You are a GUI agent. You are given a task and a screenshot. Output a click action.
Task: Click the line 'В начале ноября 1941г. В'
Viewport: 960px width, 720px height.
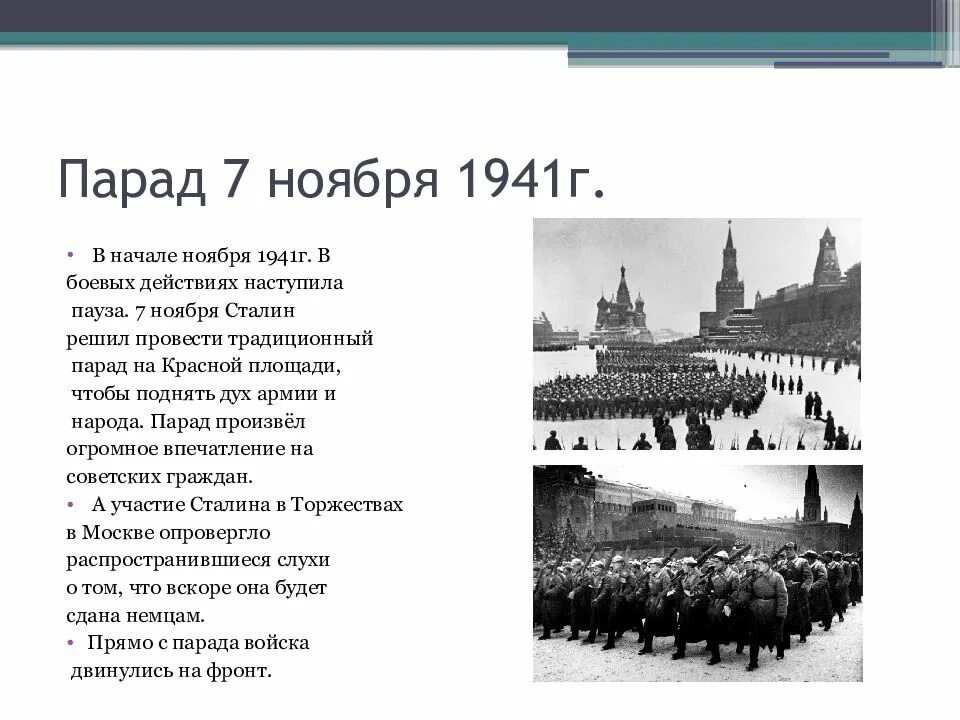tap(211, 255)
